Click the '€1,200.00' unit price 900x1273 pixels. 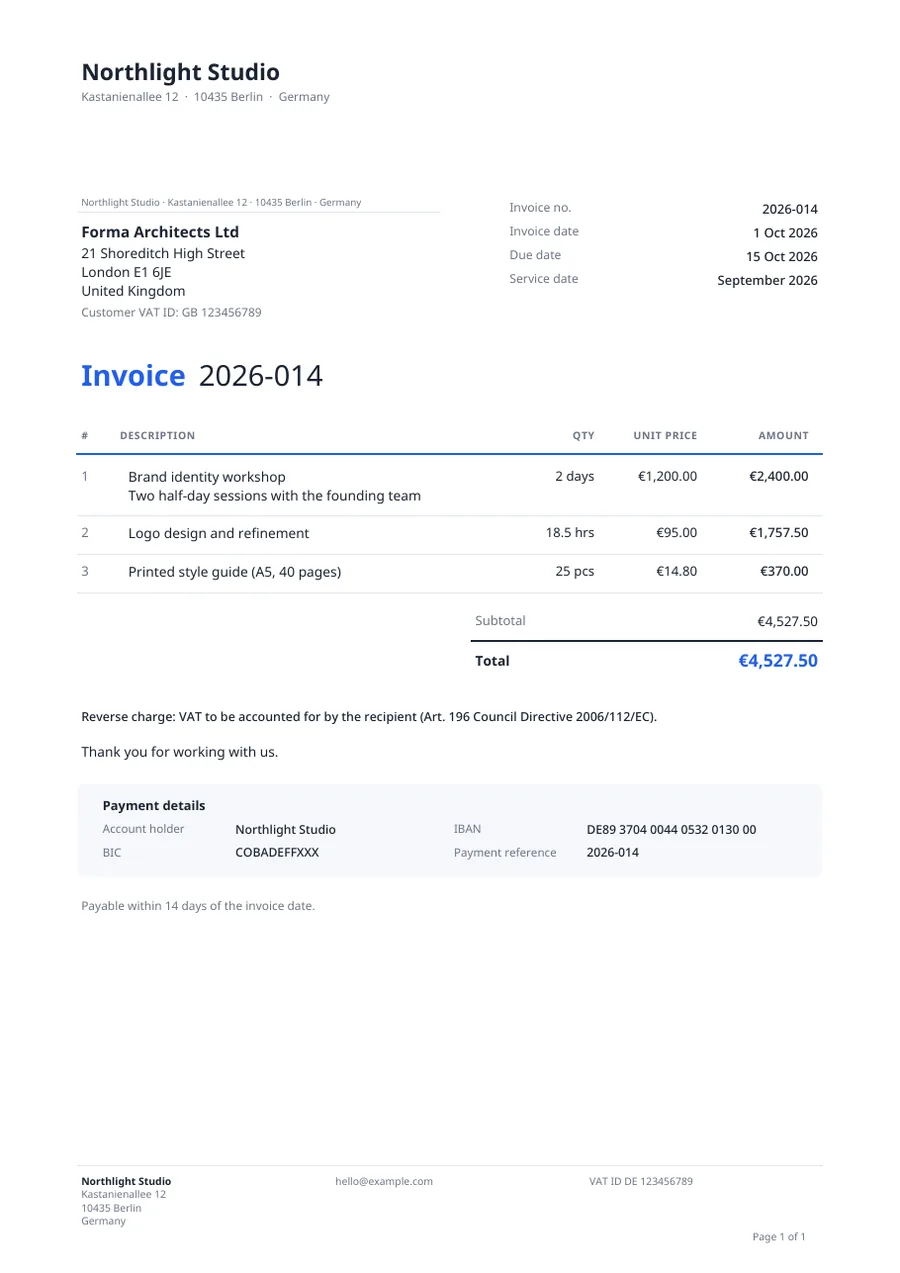[x=667, y=477]
